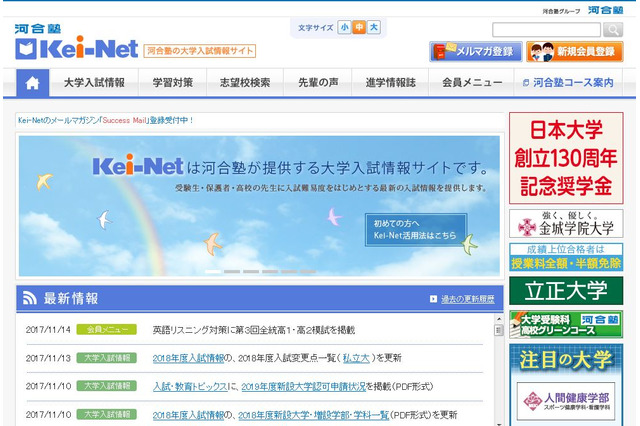This screenshot has height=426, width=640.
Task: Open the 会員メニュー menu
Action: [x=471, y=83]
